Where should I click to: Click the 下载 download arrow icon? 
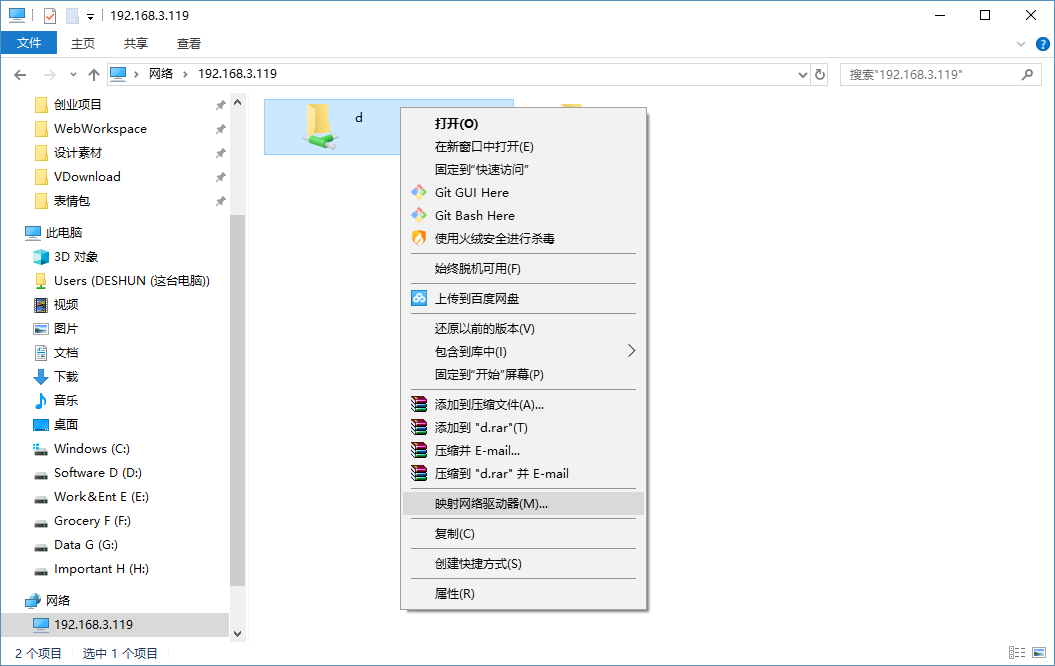click(x=41, y=377)
